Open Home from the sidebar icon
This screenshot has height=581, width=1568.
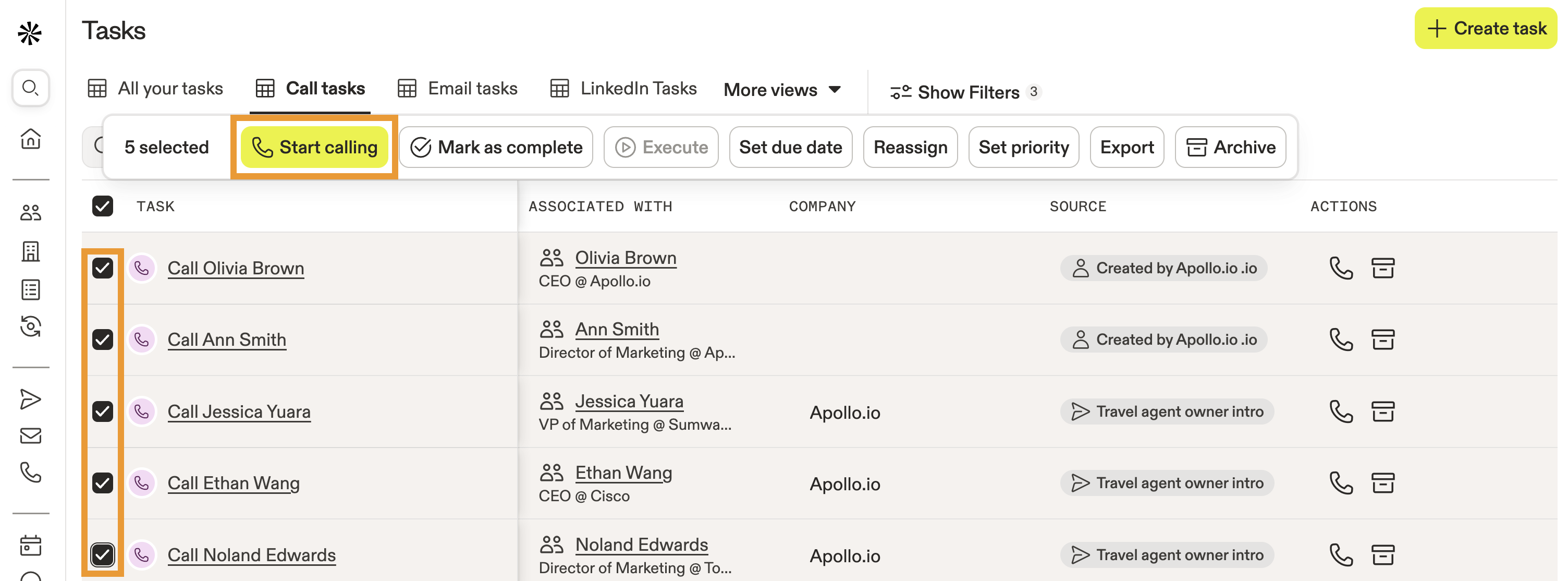click(30, 139)
